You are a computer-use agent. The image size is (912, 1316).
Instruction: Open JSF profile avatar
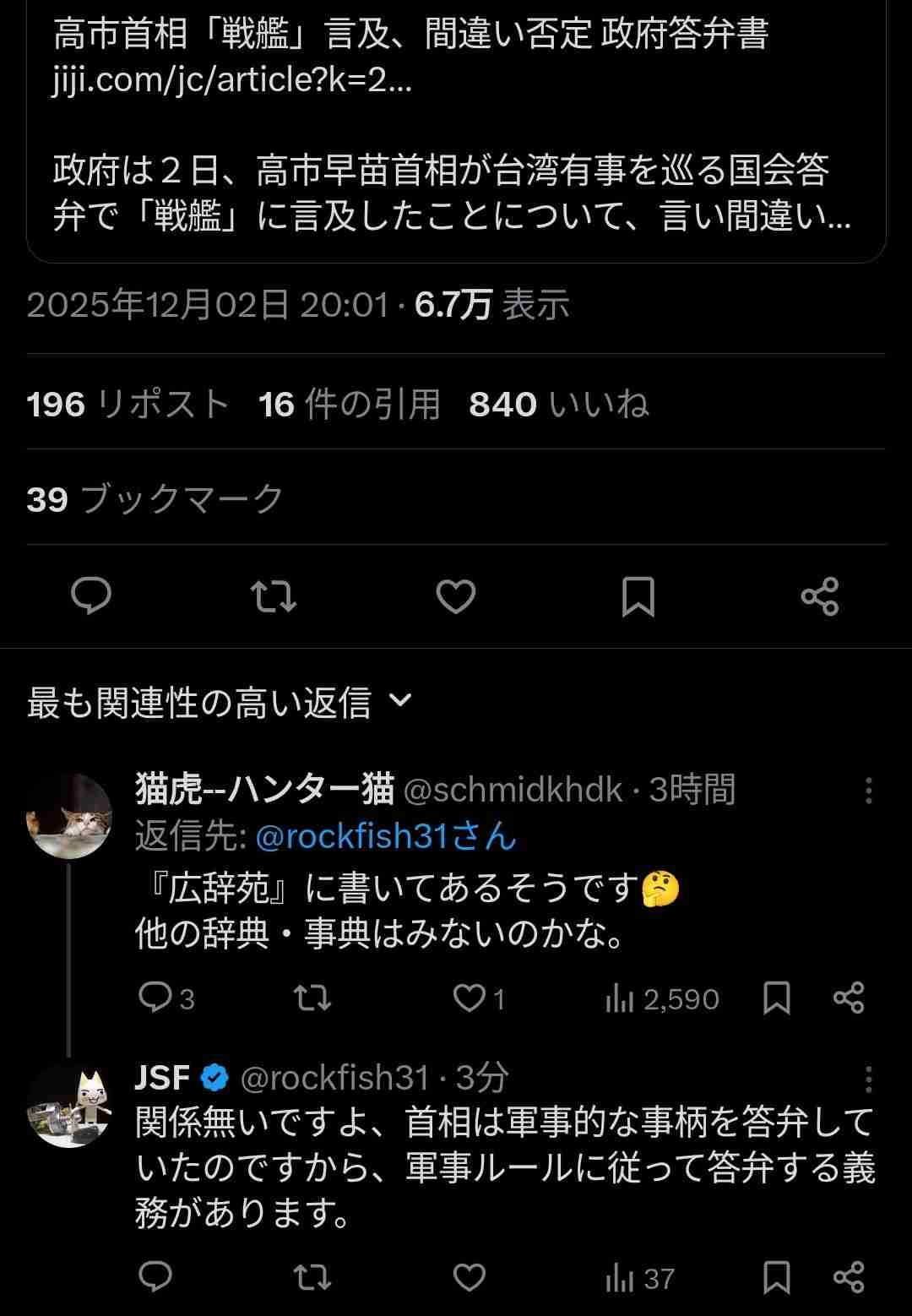(x=69, y=1107)
